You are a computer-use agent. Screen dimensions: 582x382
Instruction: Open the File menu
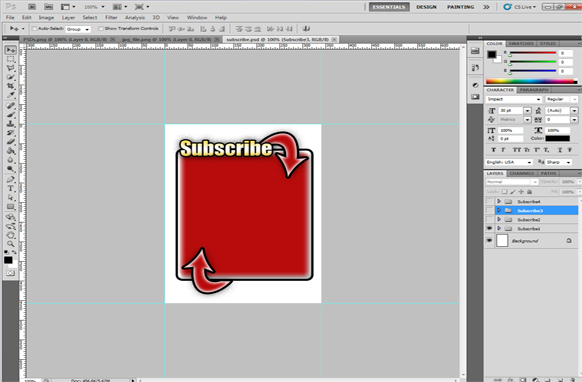10,17
